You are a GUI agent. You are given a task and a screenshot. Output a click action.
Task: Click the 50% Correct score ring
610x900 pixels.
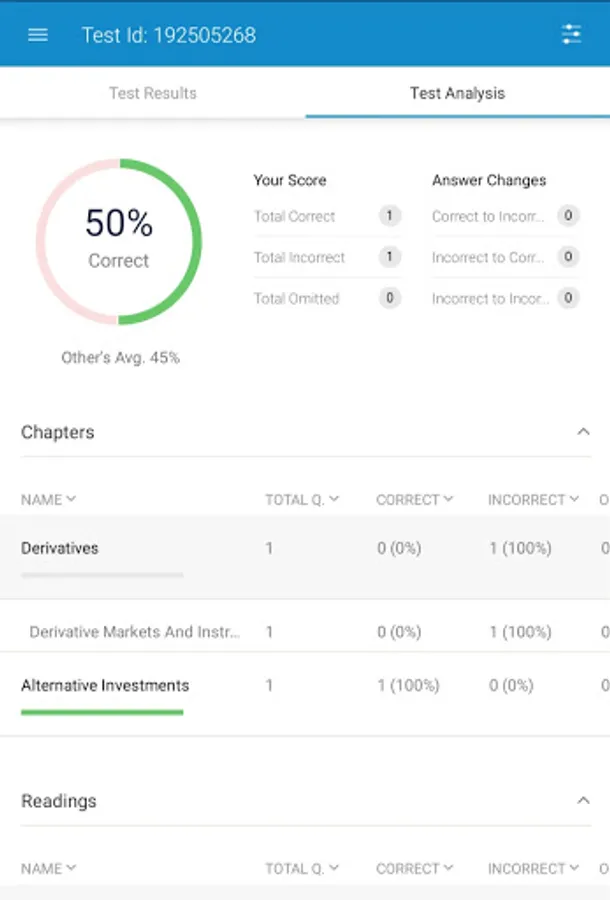(x=119, y=241)
